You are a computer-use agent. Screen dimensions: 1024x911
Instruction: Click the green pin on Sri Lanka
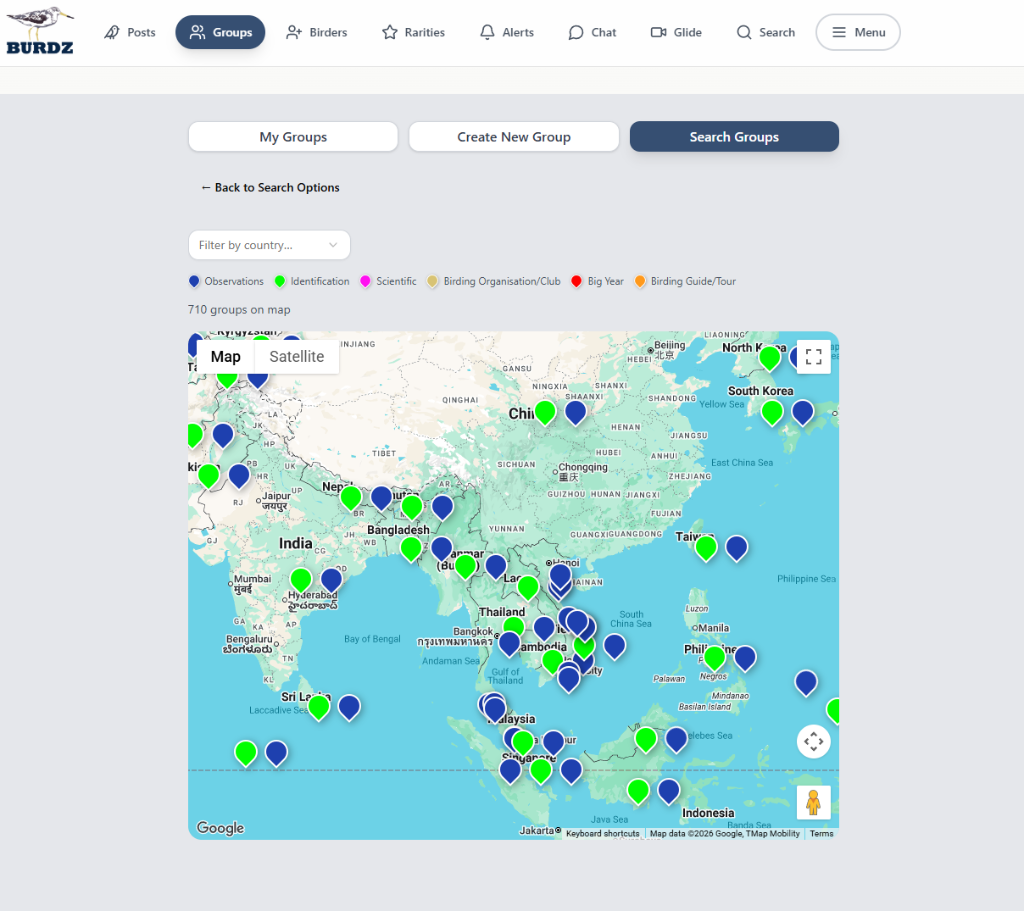tap(319, 707)
